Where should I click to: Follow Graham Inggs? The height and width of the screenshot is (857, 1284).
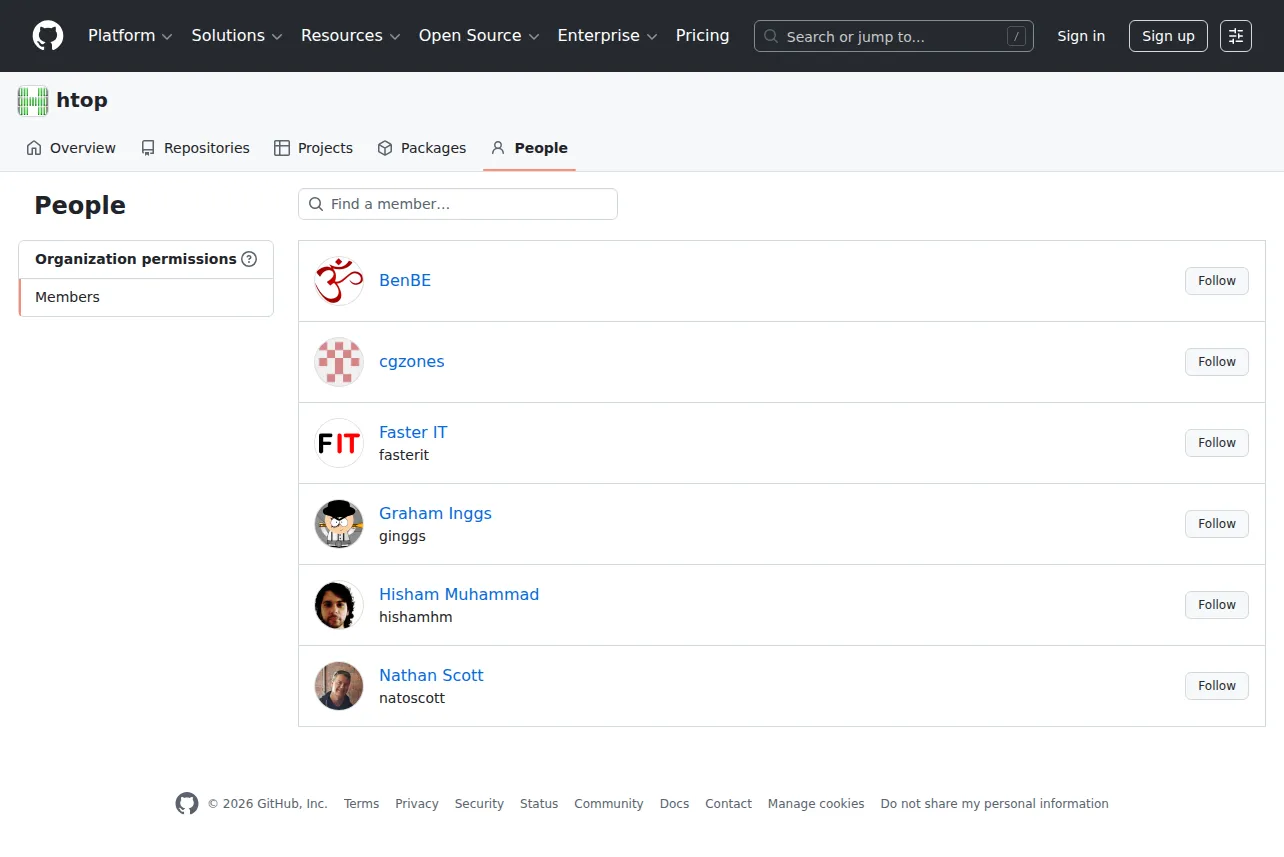1217,524
